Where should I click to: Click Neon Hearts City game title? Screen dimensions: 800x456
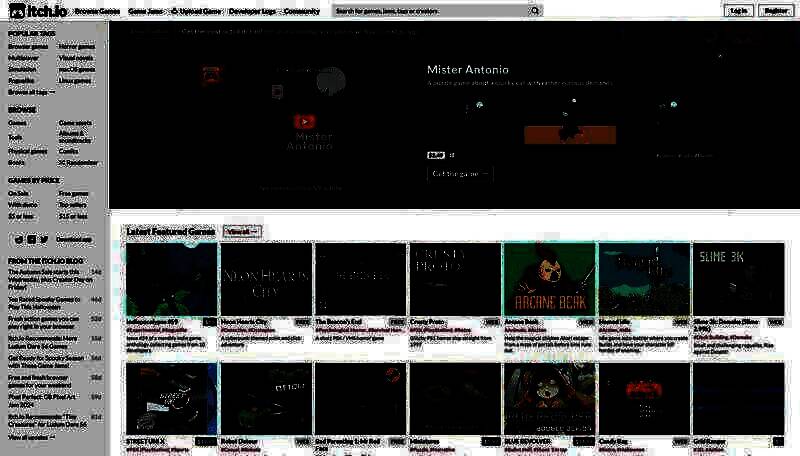(x=244, y=322)
